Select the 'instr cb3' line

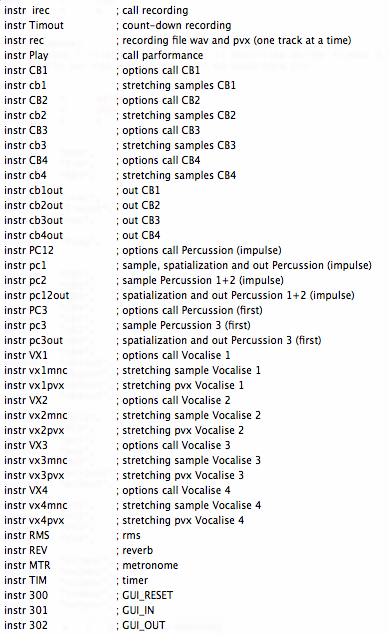[x=25, y=145]
